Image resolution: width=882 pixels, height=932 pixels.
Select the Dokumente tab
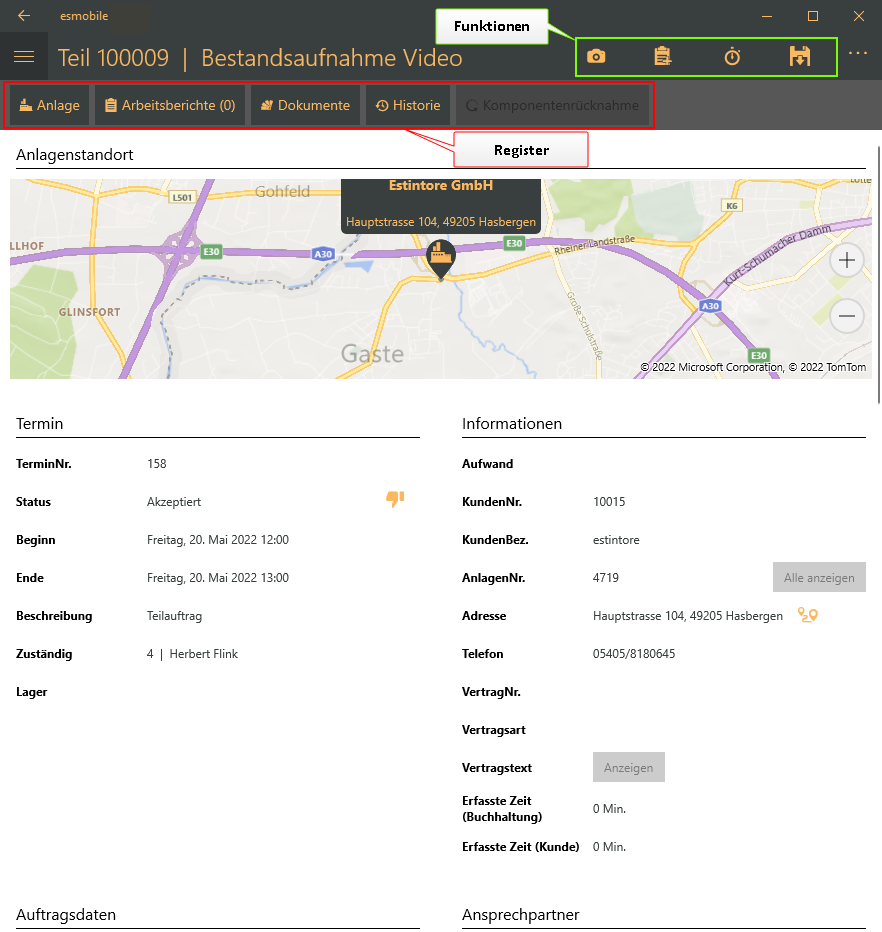305,105
